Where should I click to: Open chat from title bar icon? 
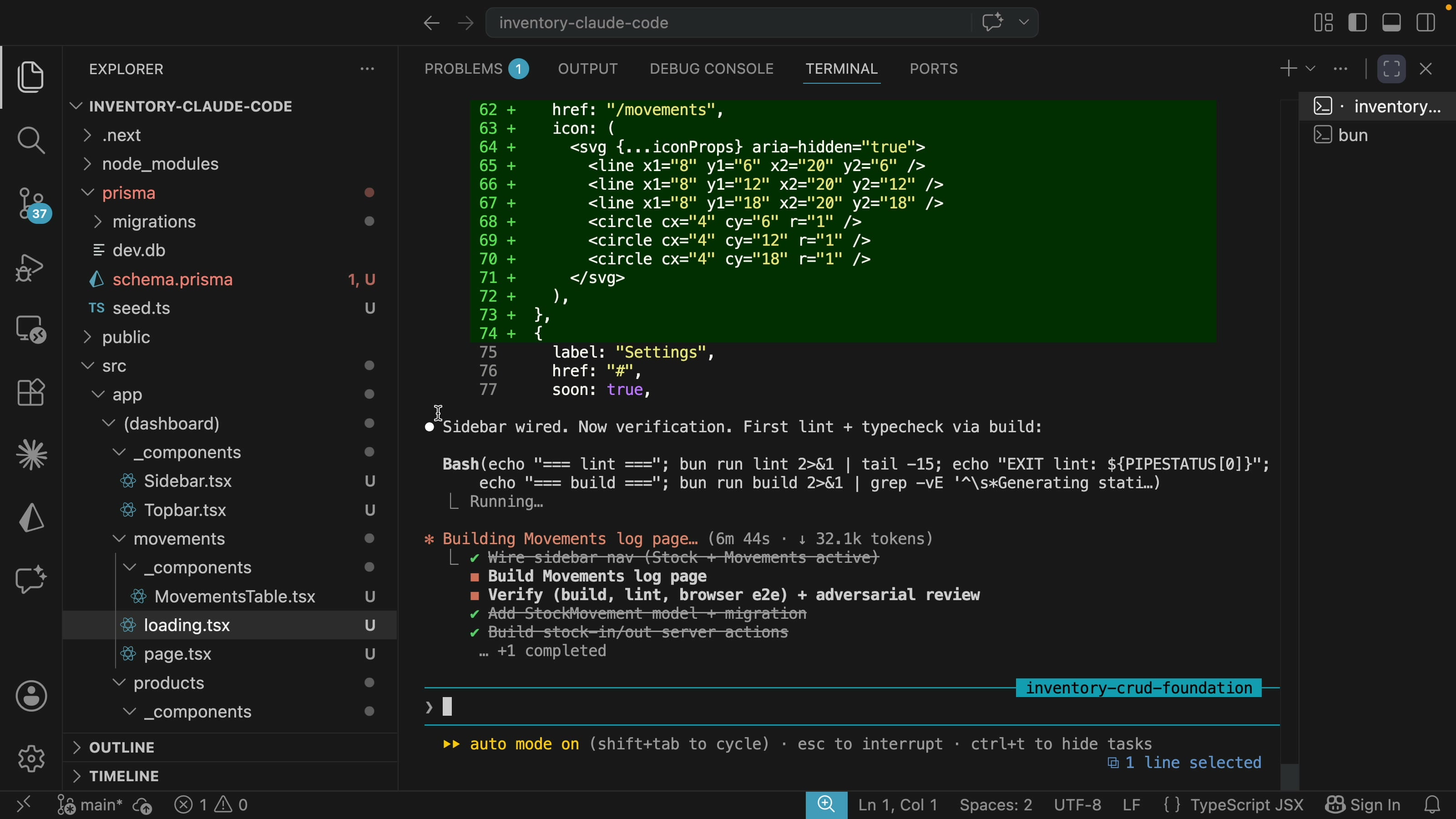992,23
